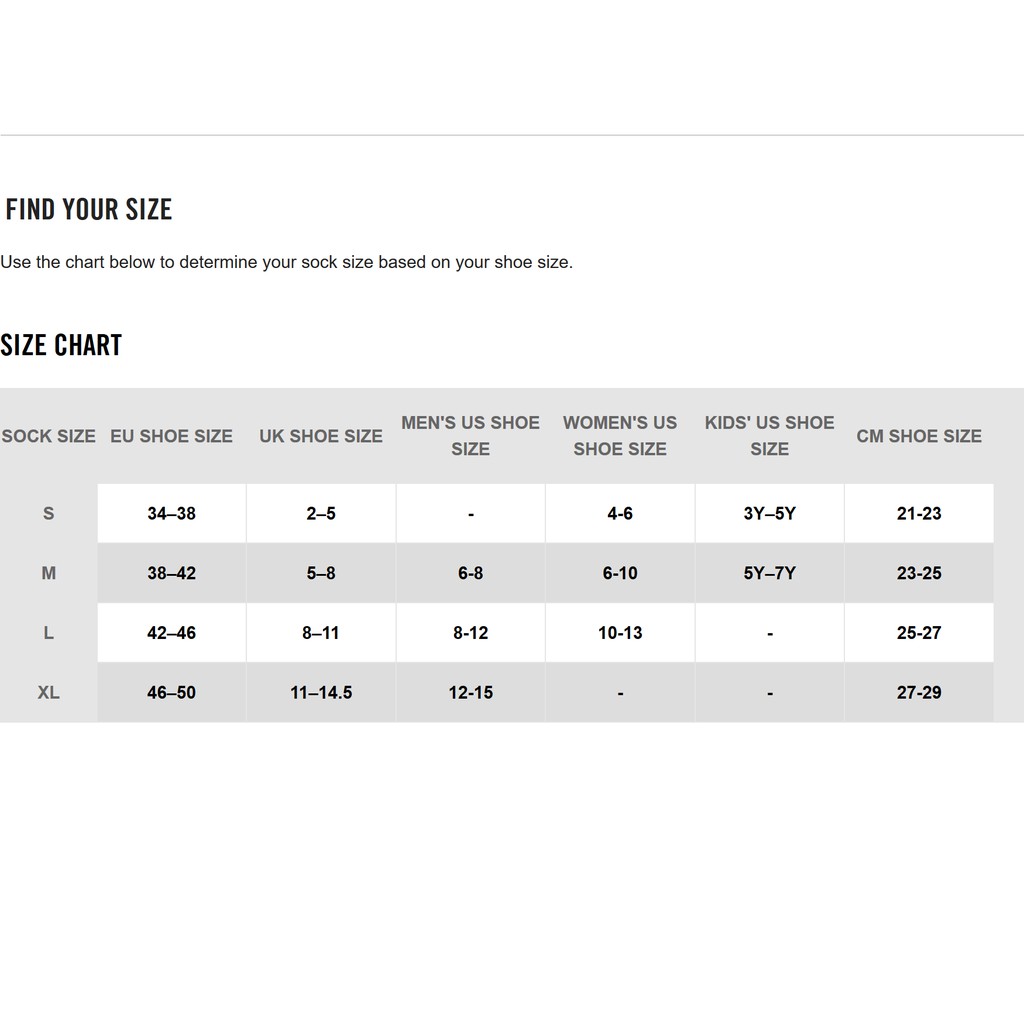The width and height of the screenshot is (1024, 1024).
Task: Select the WOMEN'S US SHOE SIZE header
Action: (x=620, y=436)
